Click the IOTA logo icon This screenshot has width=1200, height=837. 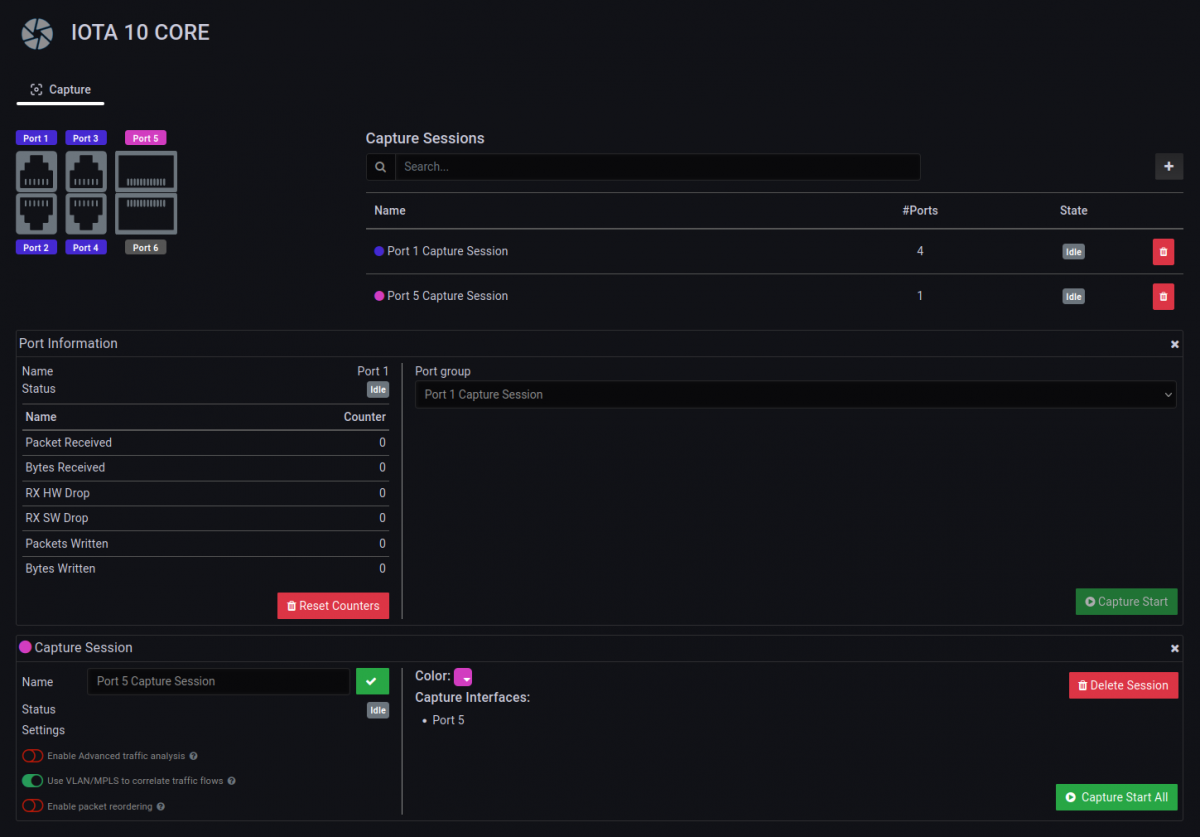tap(37, 33)
